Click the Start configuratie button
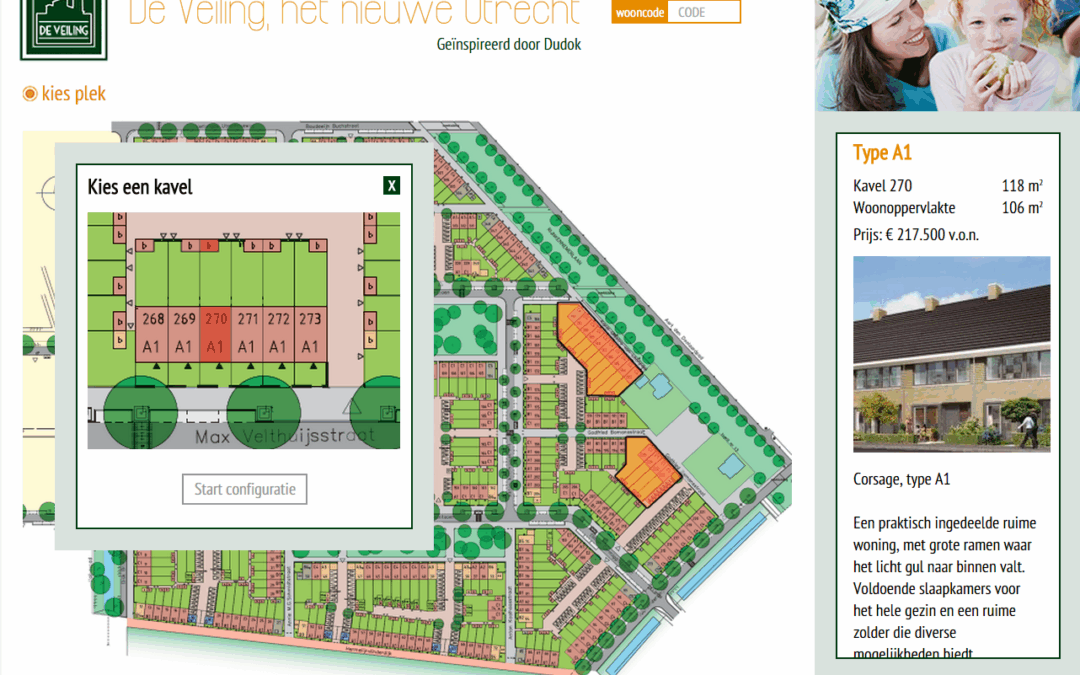Image resolution: width=1080 pixels, height=675 pixels. [x=245, y=489]
